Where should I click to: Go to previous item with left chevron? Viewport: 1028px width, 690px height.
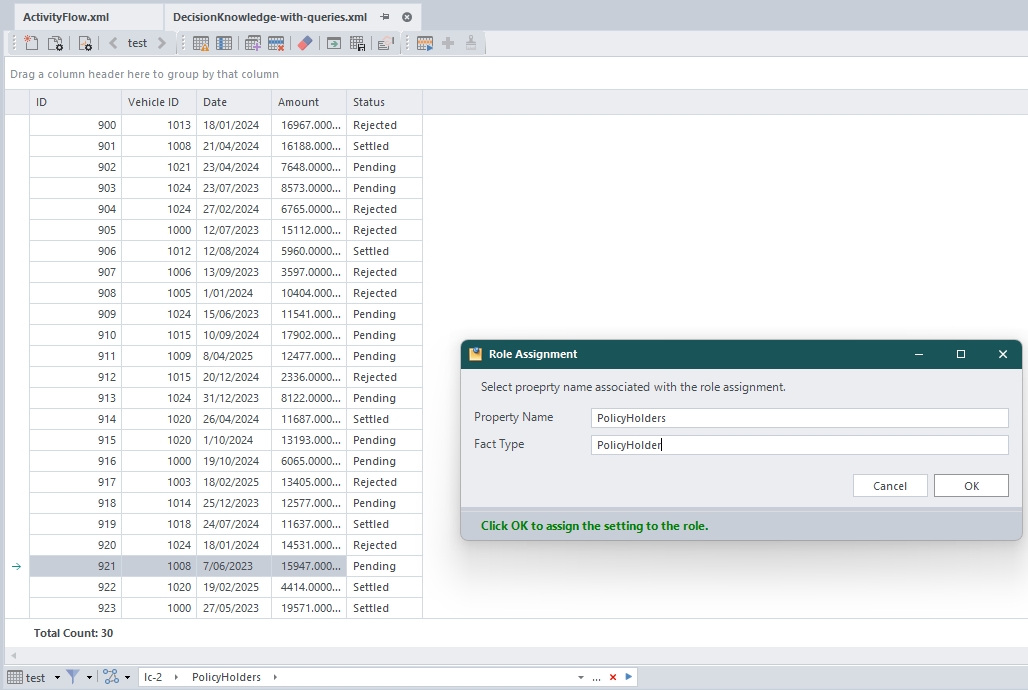tap(113, 43)
